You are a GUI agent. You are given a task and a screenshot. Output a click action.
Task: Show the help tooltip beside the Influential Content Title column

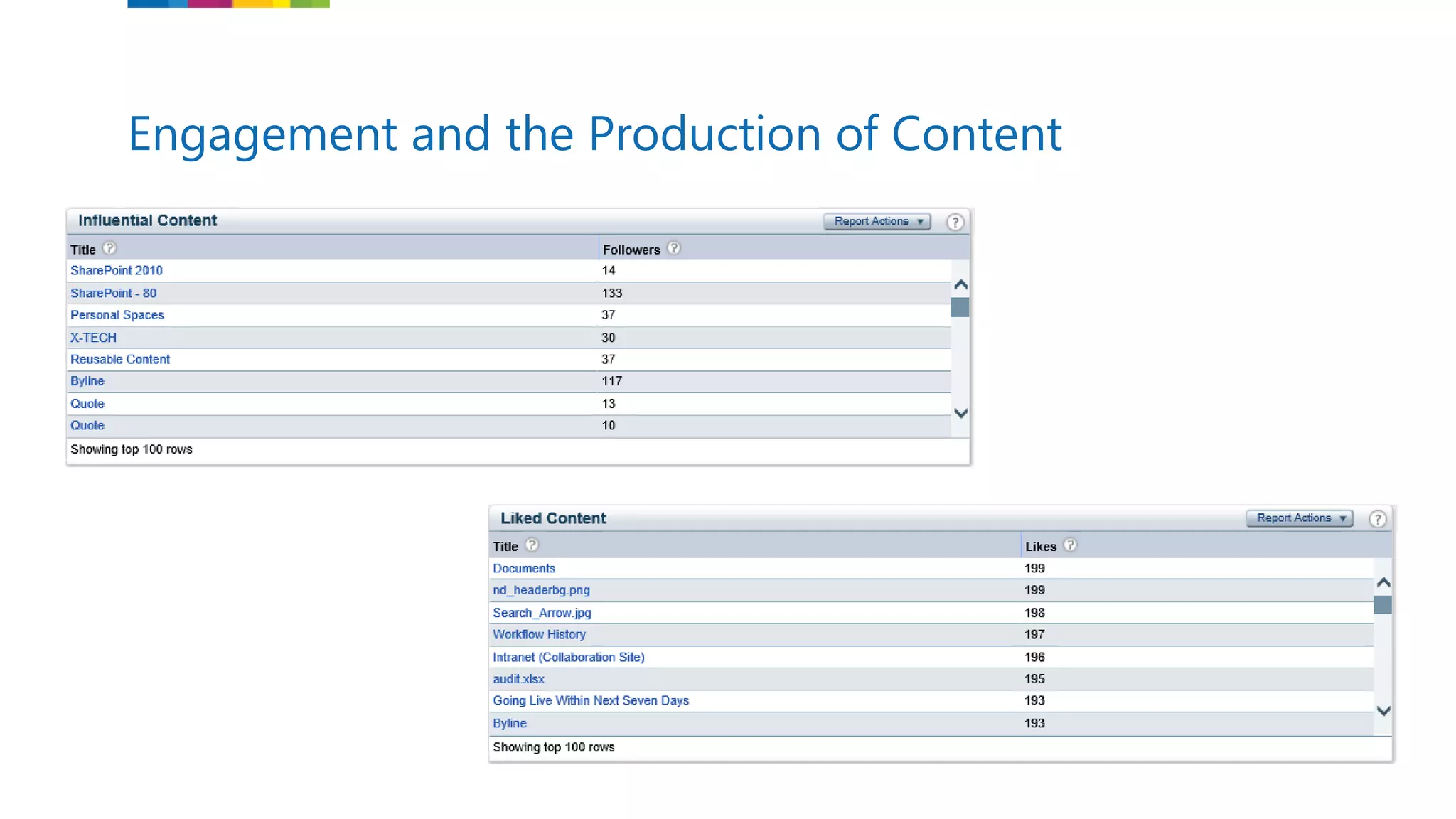109,248
